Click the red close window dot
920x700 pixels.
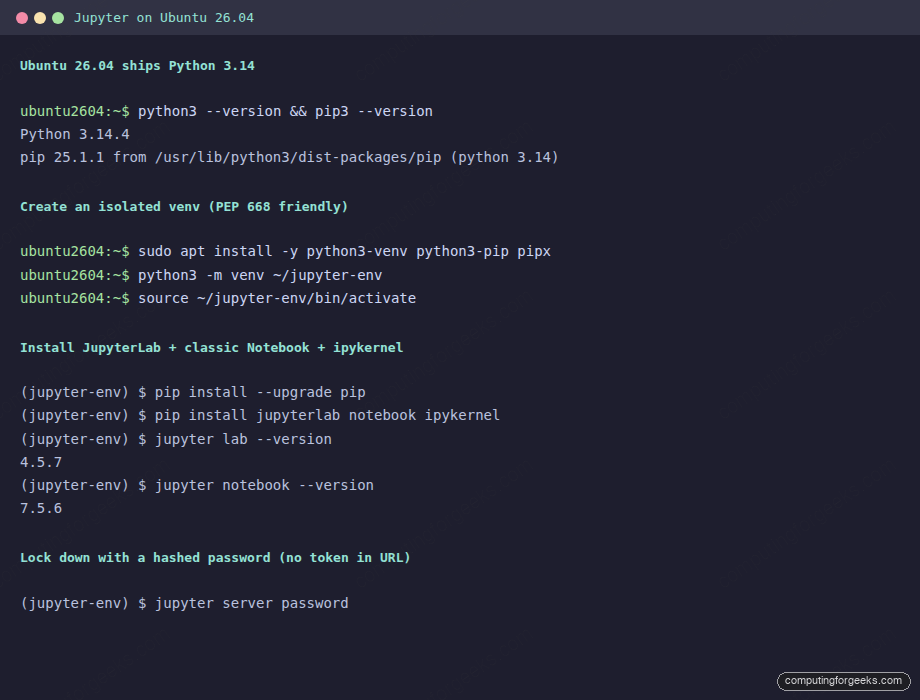coord(22,18)
